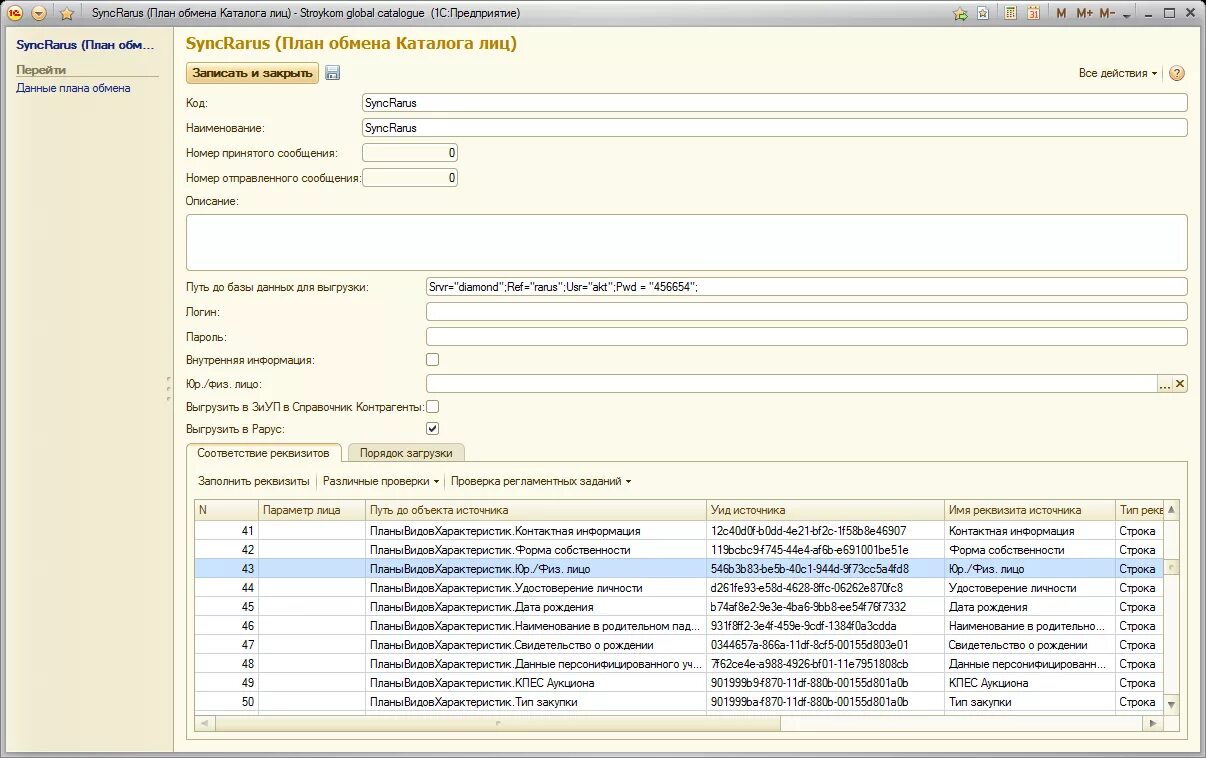
Task: Open the Различные проверки dropdown
Action: click(381, 481)
